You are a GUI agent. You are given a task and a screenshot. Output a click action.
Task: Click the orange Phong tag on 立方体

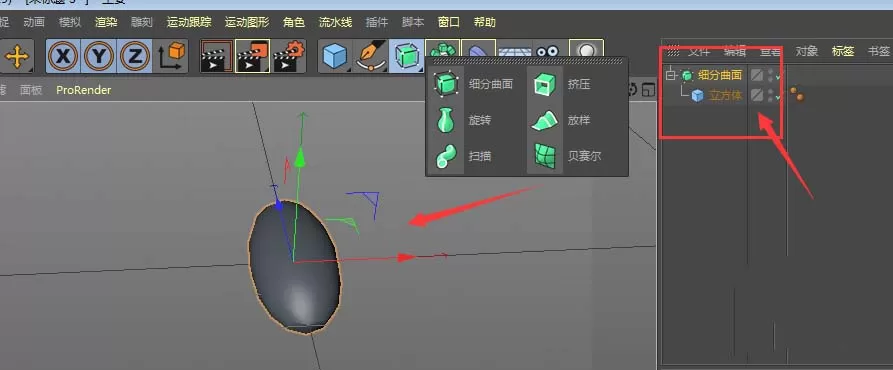coord(797,94)
